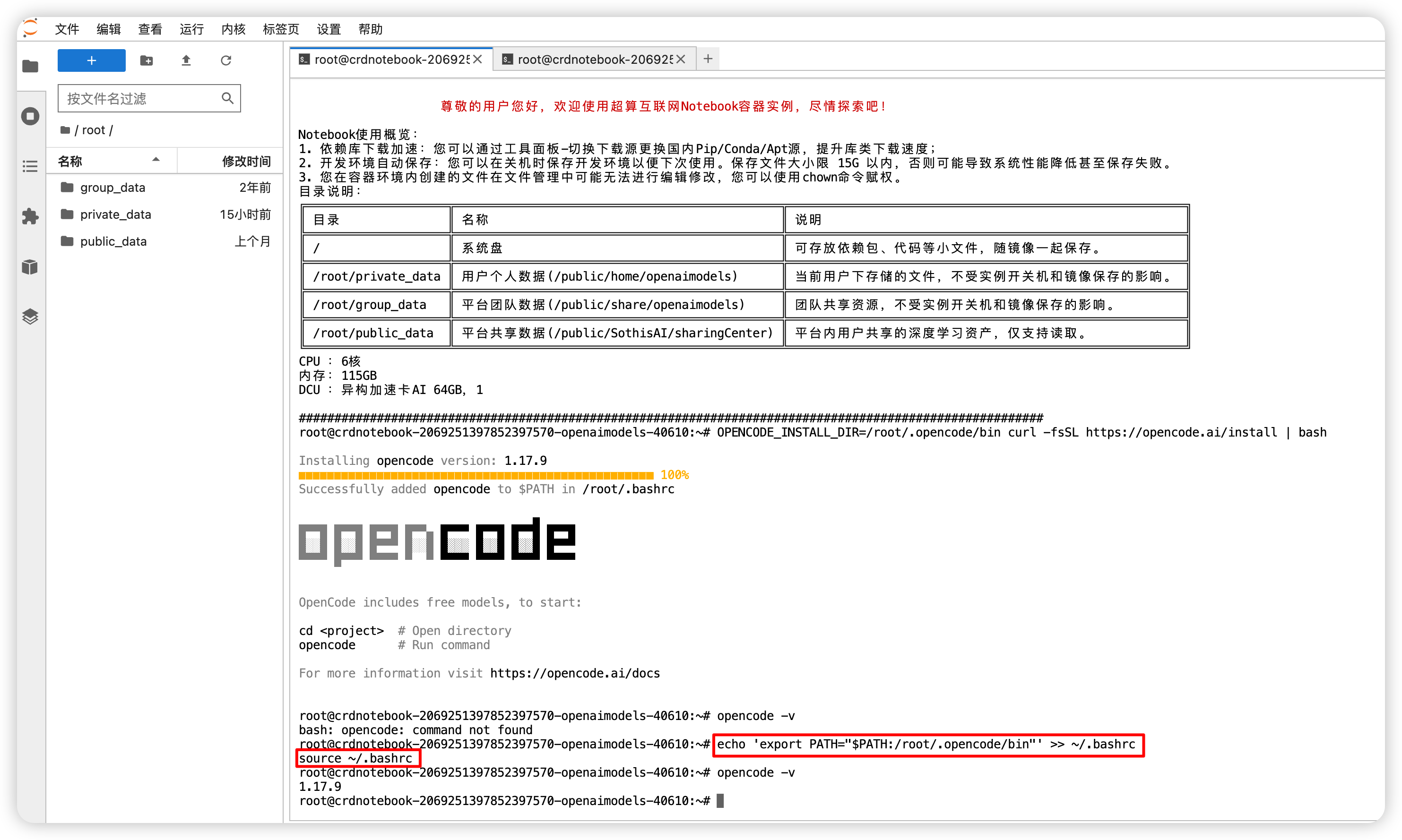Open the extension manager puzzle icon

[x=31, y=216]
